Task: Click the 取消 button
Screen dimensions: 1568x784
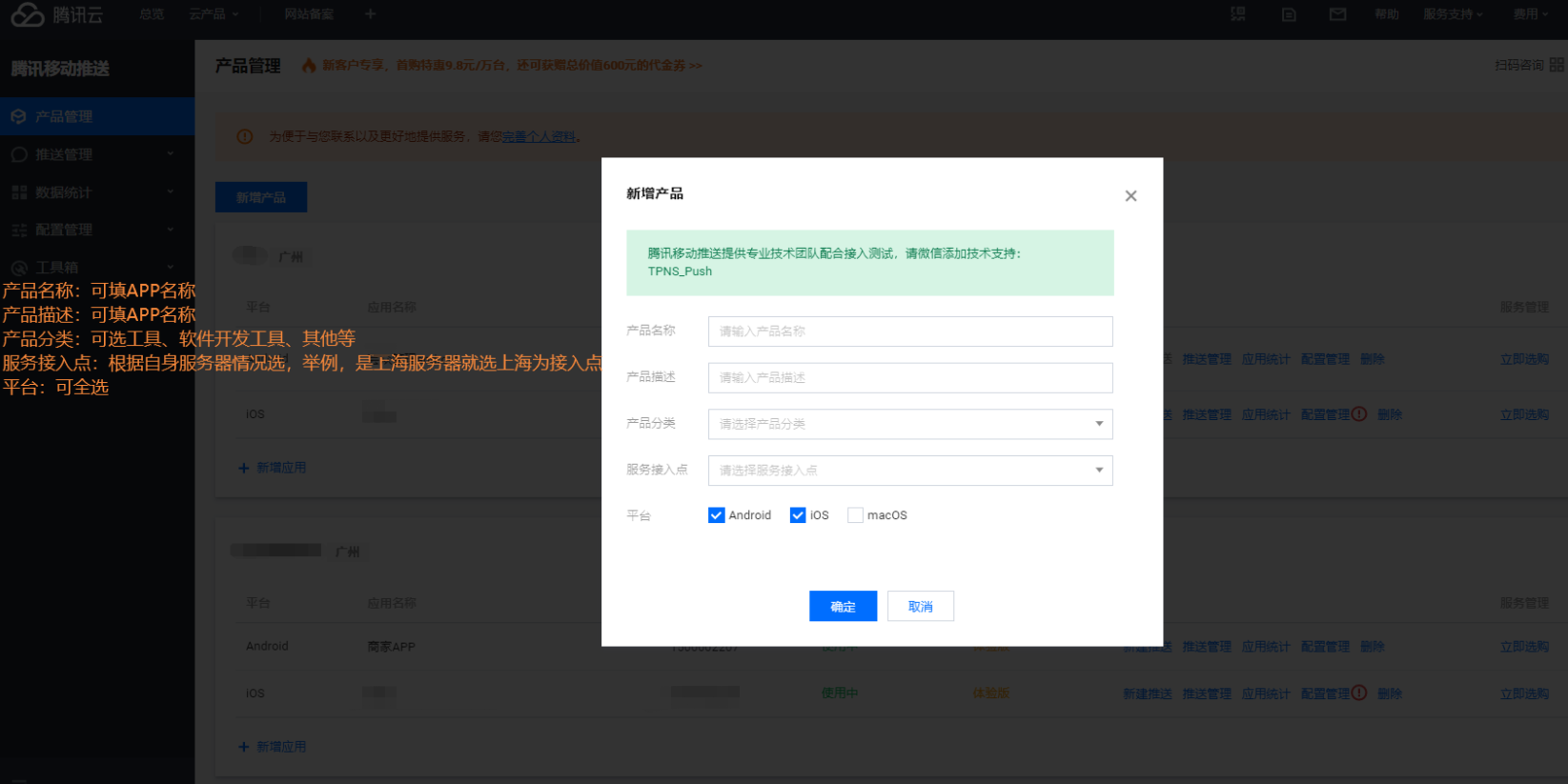Action: point(920,607)
